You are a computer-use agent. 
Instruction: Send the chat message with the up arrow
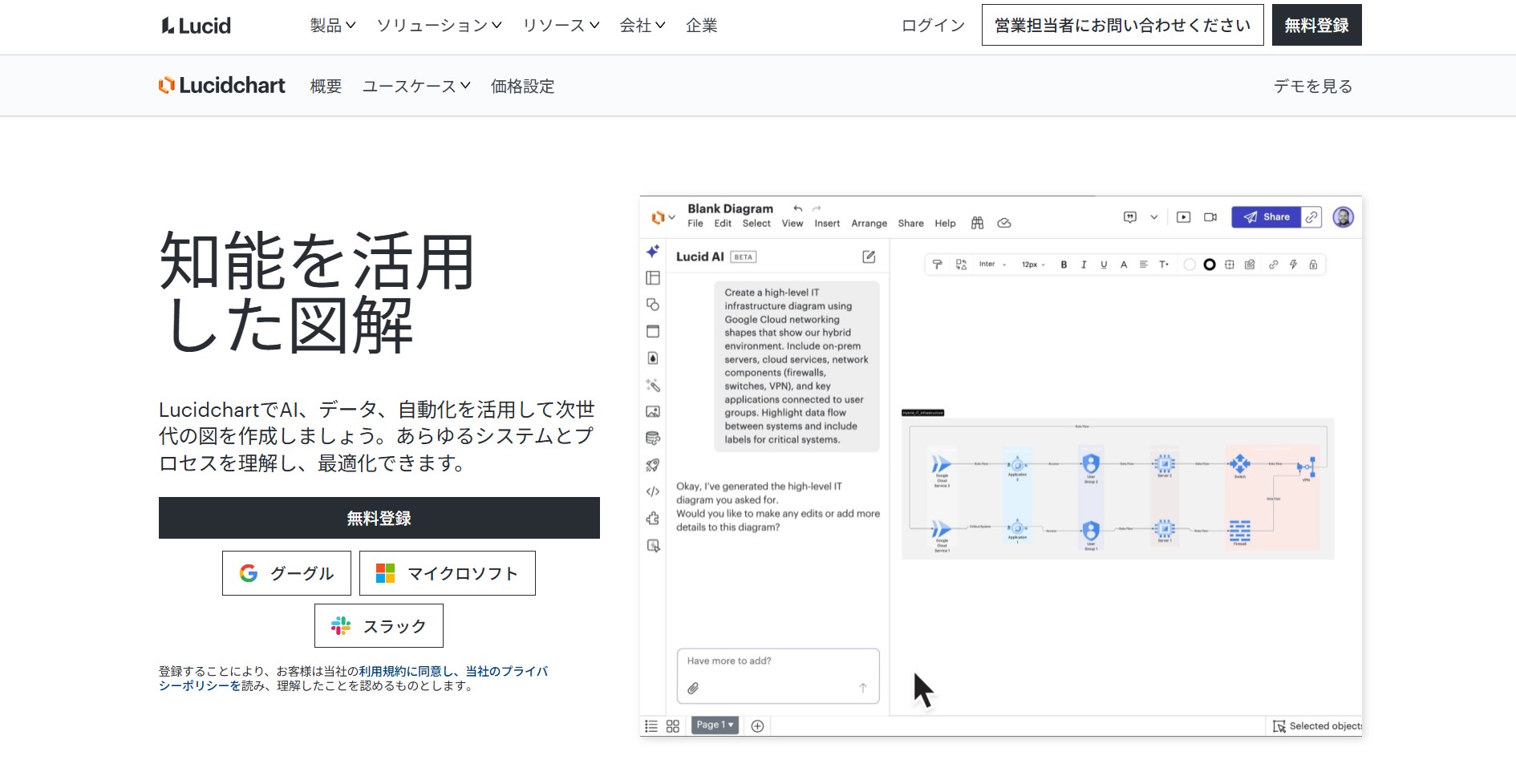[863, 688]
